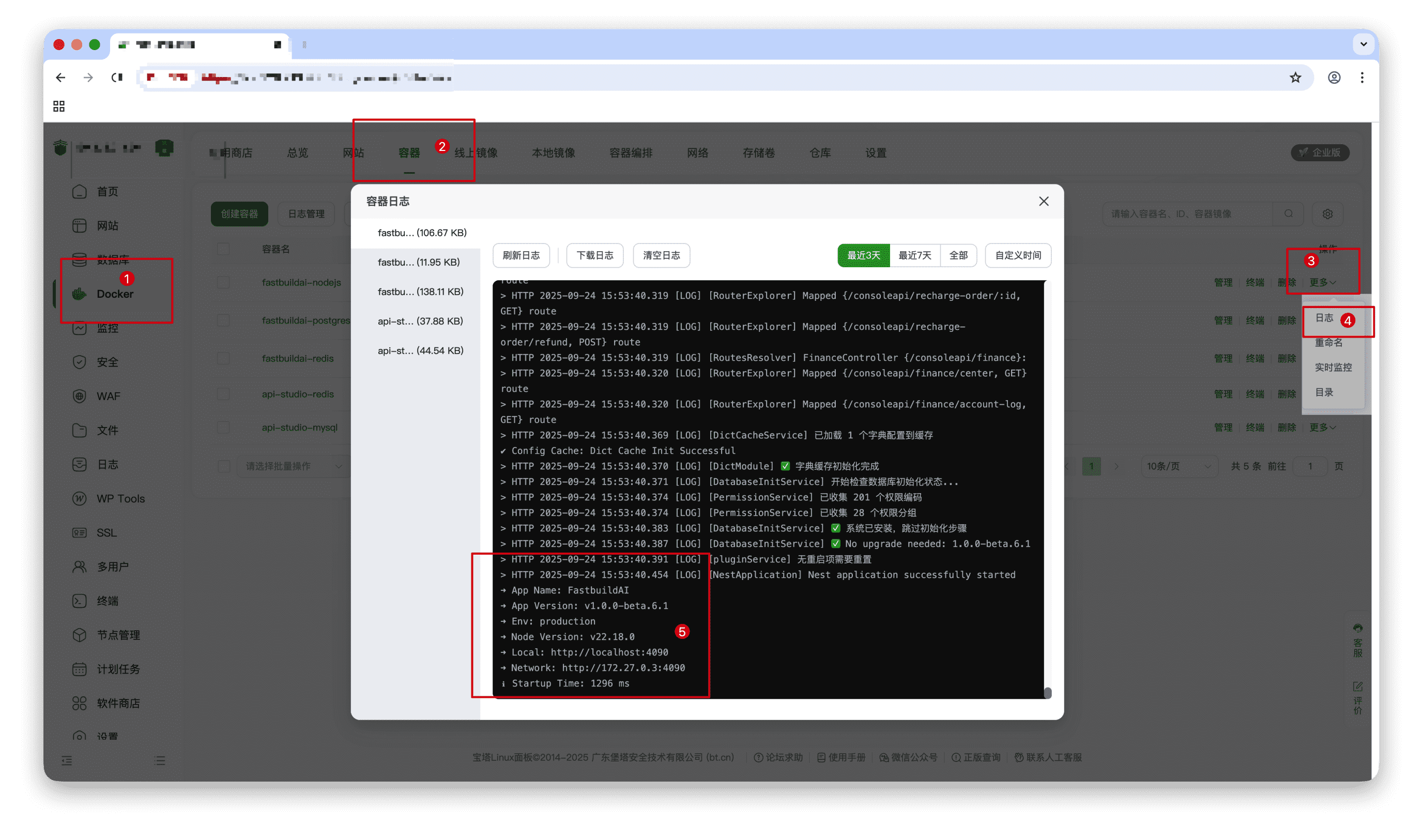Check the api-studio-mysql row checkbox

click(x=223, y=427)
